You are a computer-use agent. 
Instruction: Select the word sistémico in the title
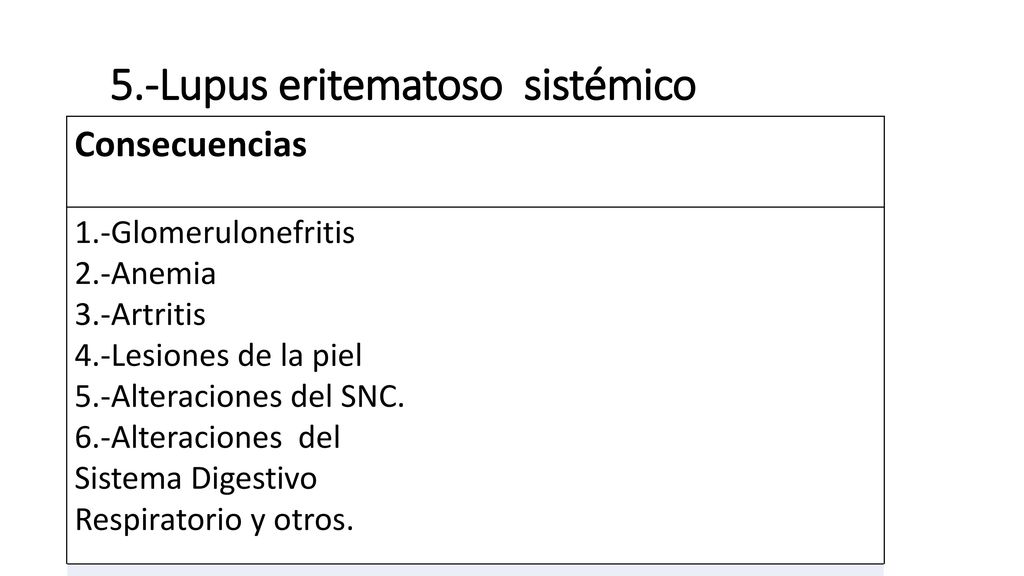pos(610,86)
